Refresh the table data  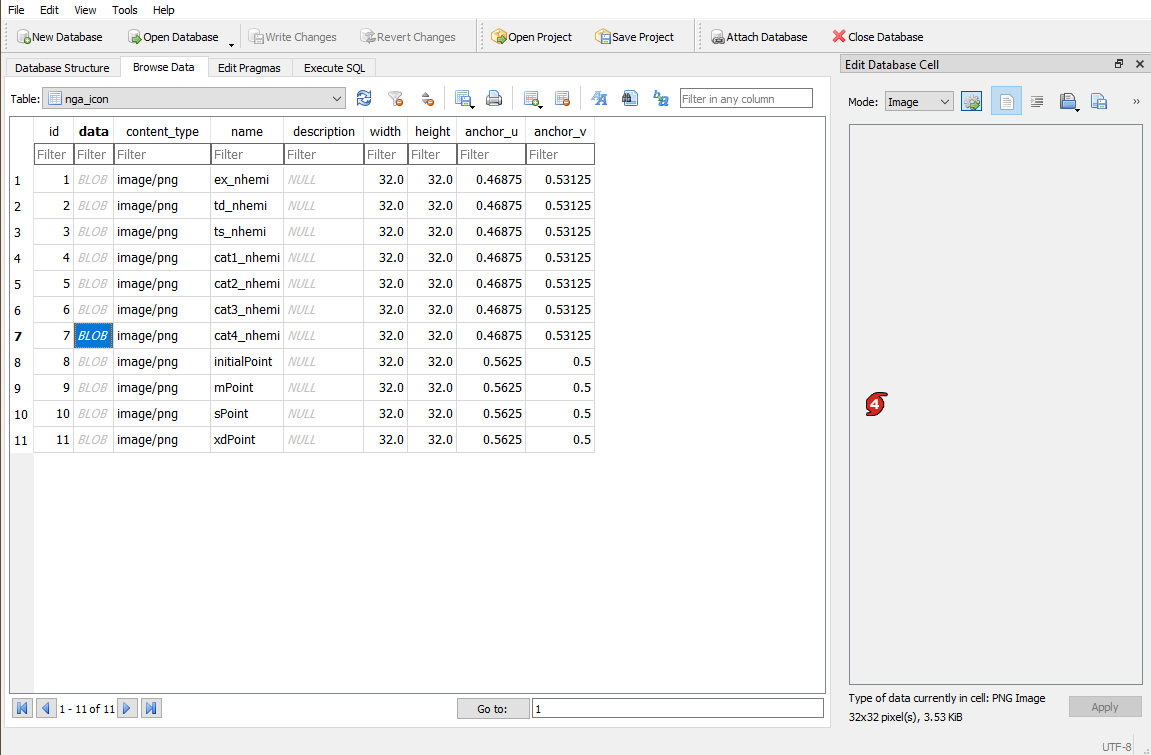tap(364, 98)
